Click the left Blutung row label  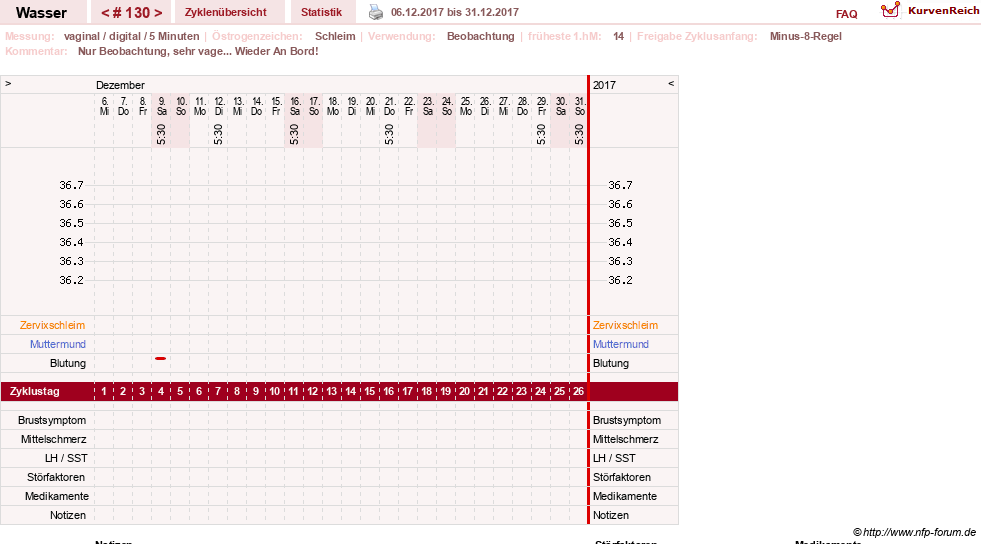click(68, 363)
